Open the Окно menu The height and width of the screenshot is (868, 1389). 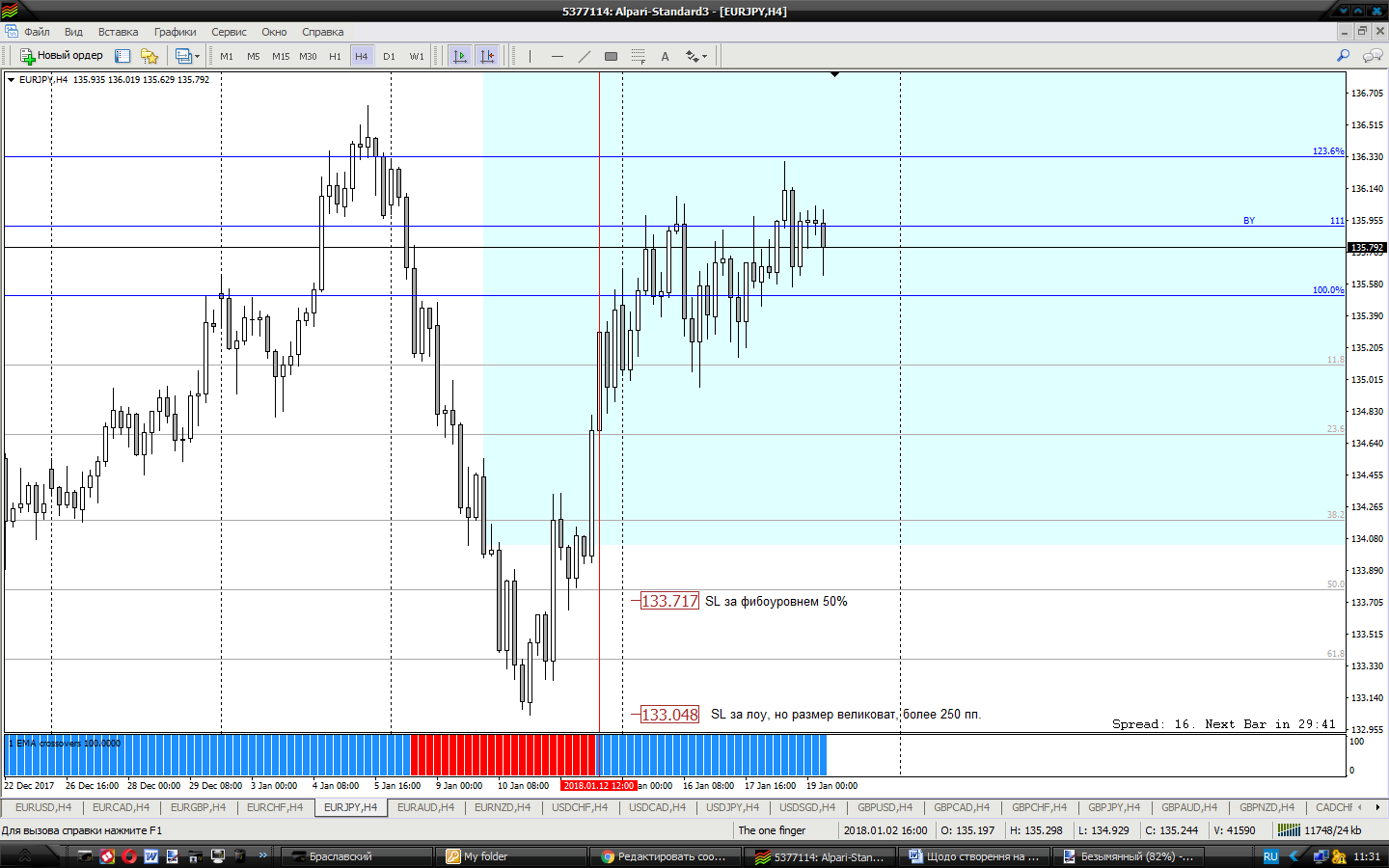pyautogui.click(x=274, y=32)
